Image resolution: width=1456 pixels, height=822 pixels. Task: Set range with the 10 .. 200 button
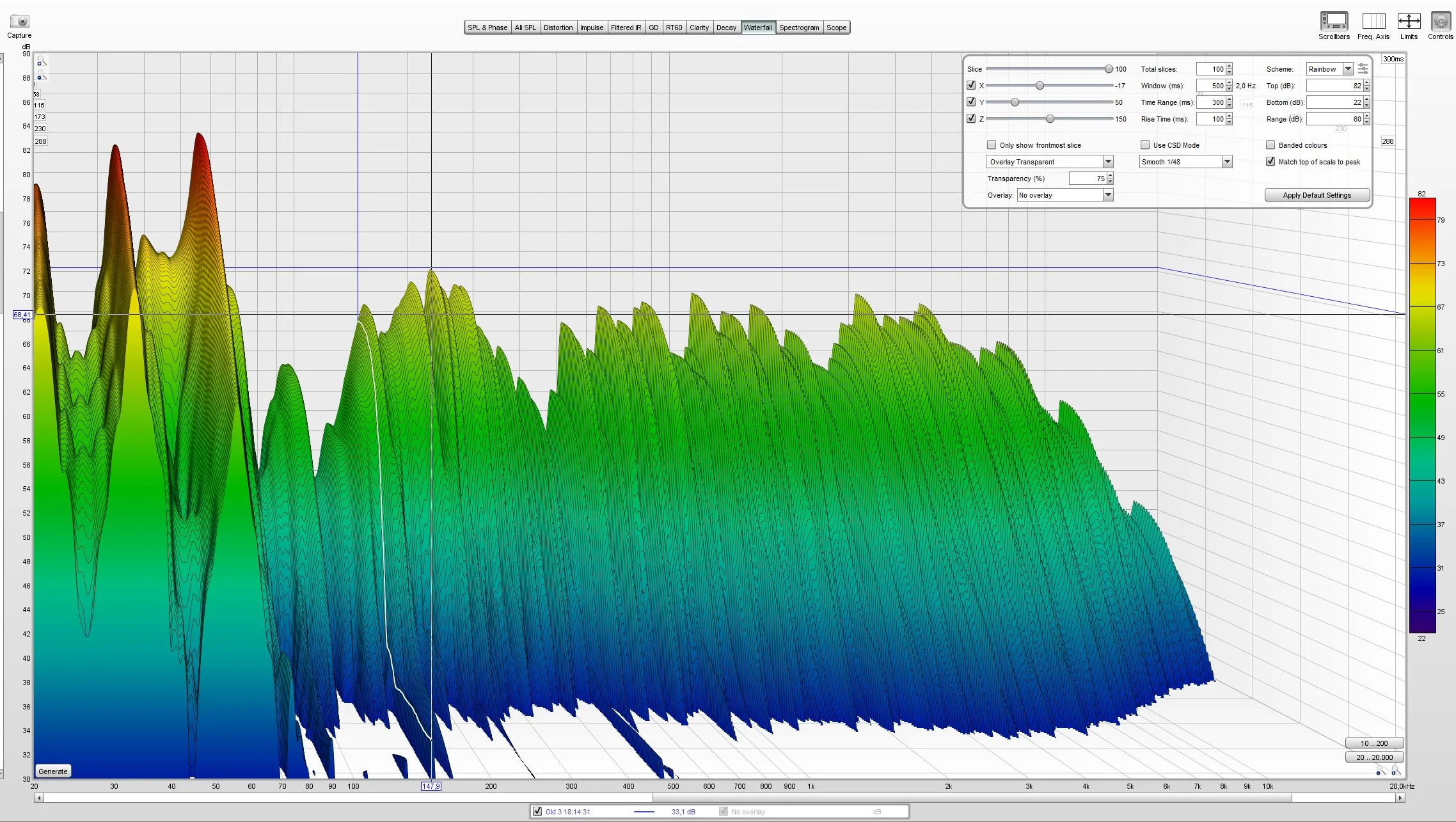(1373, 743)
